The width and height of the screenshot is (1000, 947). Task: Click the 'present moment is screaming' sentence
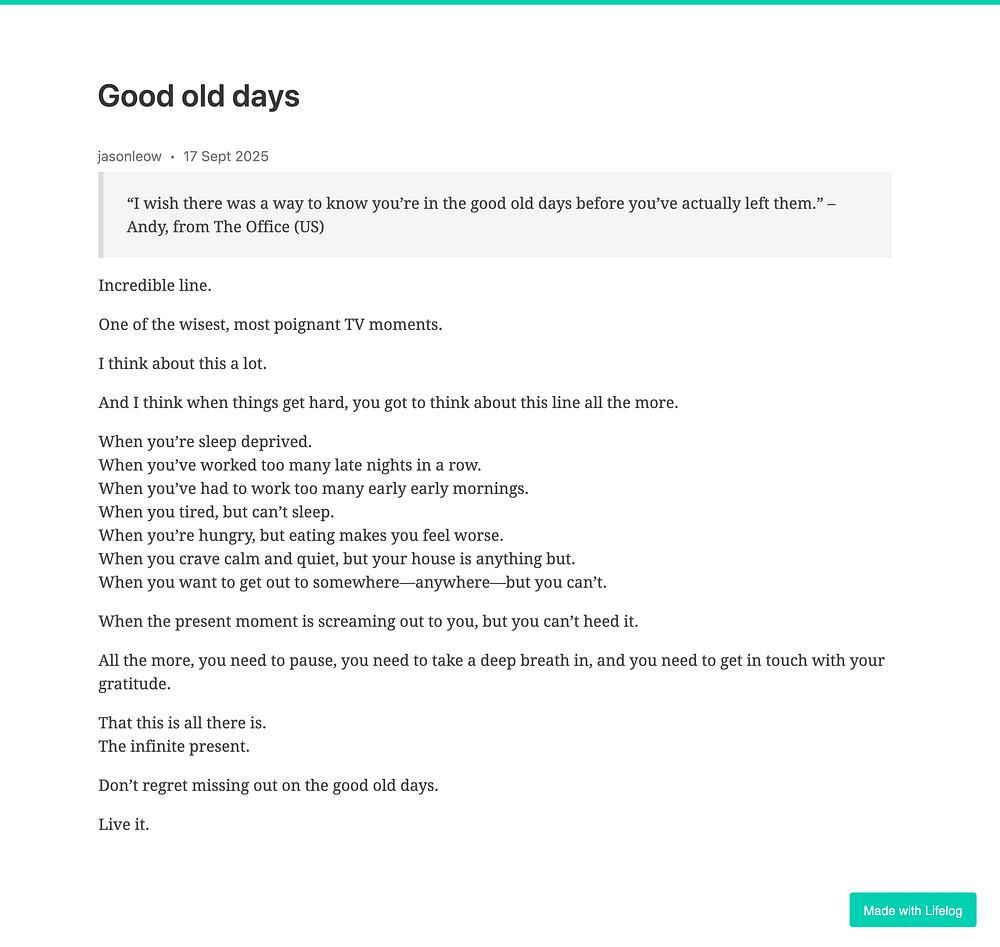pyautogui.click(x=368, y=622)
